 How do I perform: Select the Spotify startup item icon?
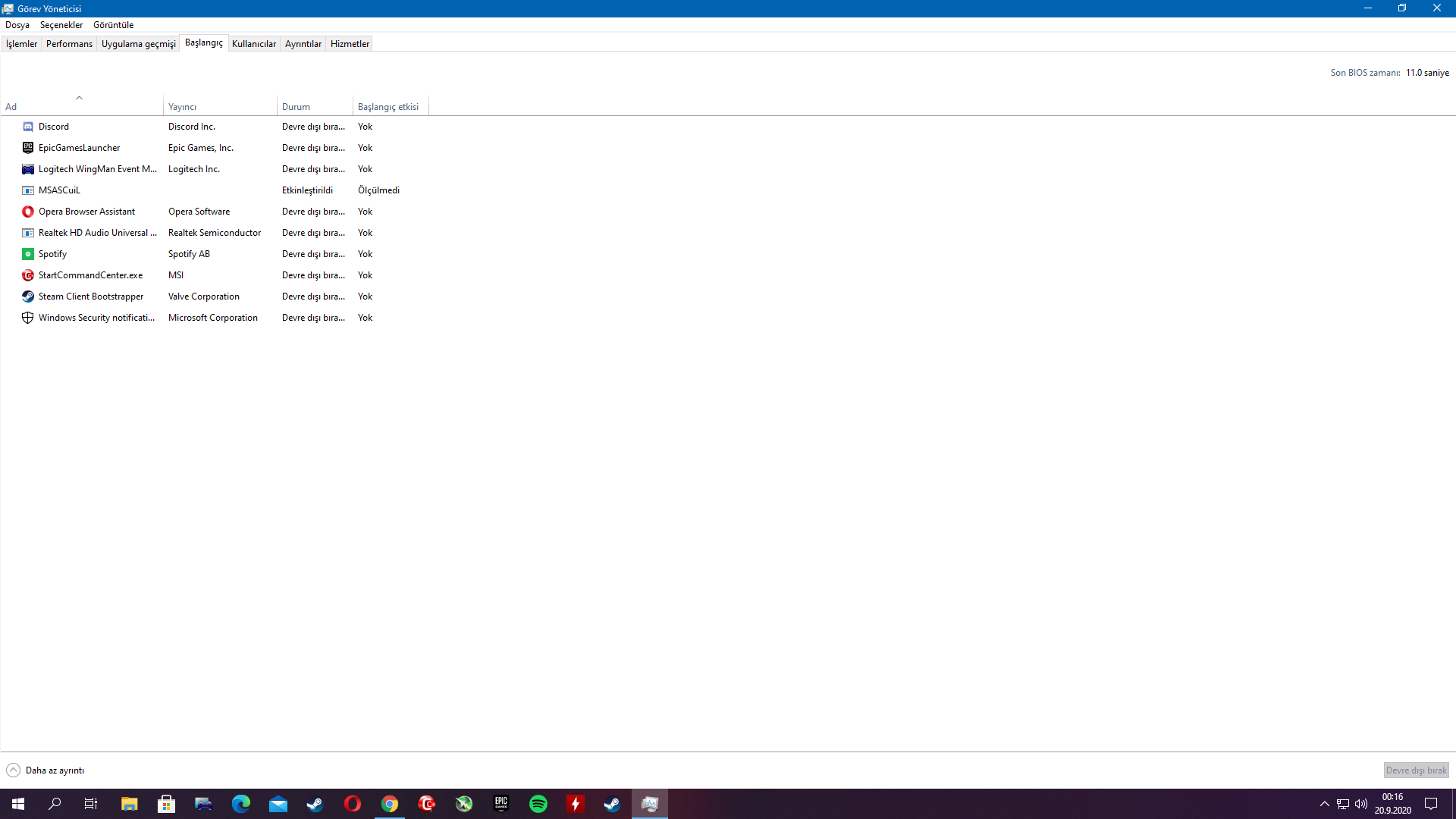point(28,254)
